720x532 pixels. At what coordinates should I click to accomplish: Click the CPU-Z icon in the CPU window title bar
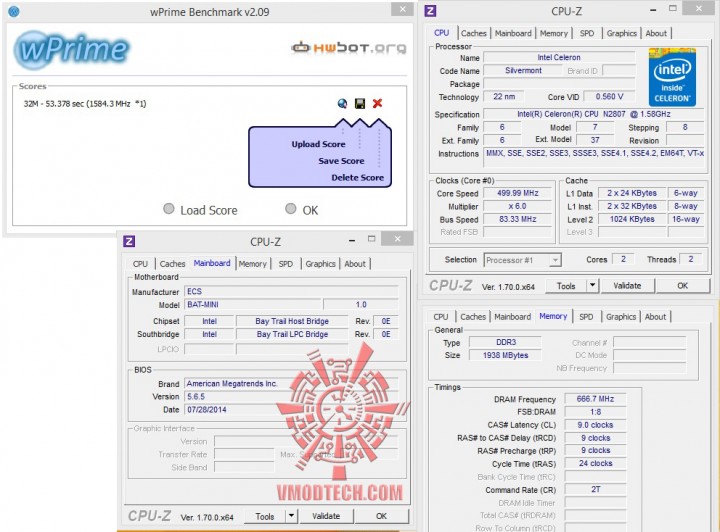click(x=430, y=11)
